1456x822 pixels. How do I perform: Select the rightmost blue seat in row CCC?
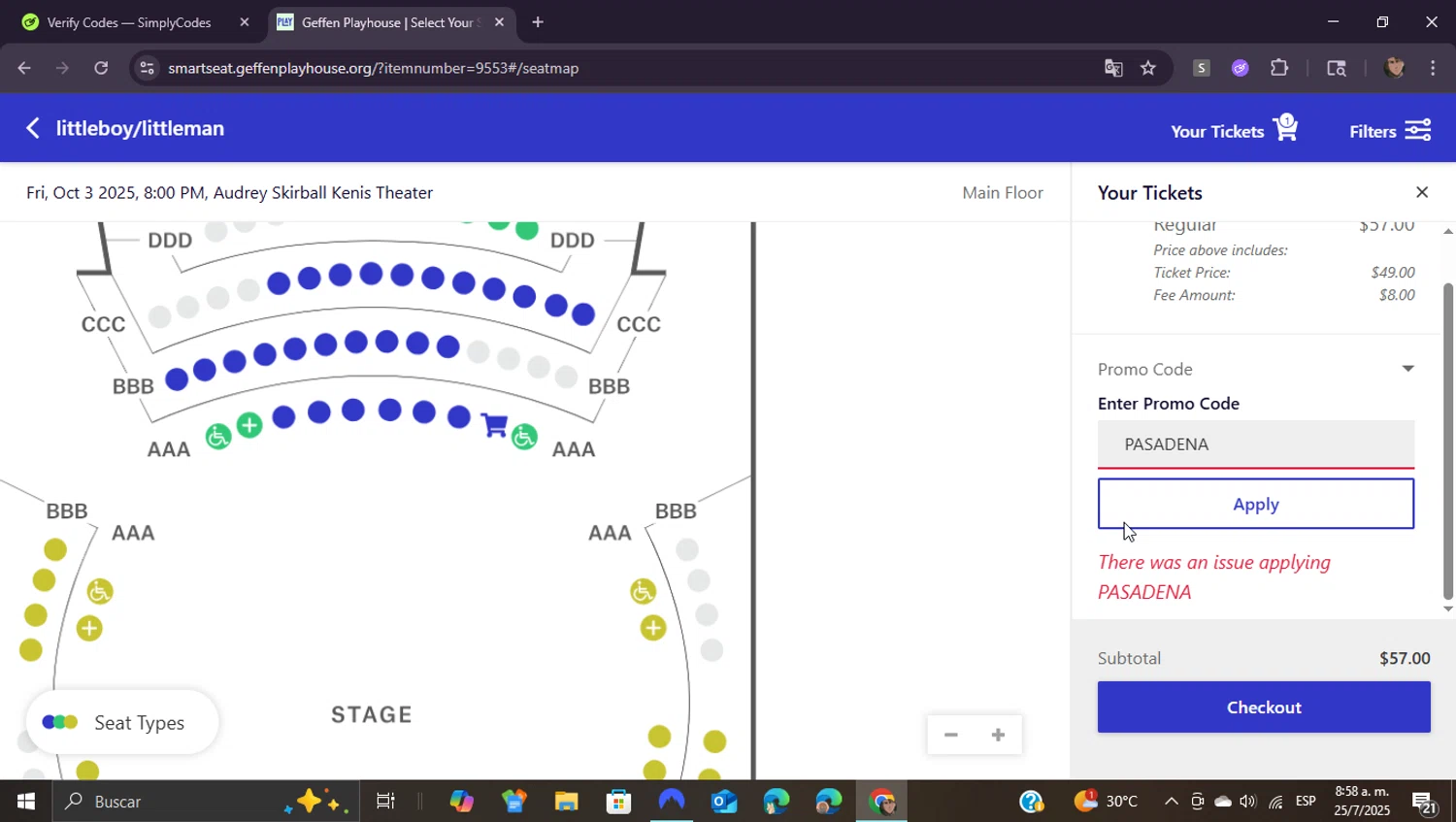[583, 313]
